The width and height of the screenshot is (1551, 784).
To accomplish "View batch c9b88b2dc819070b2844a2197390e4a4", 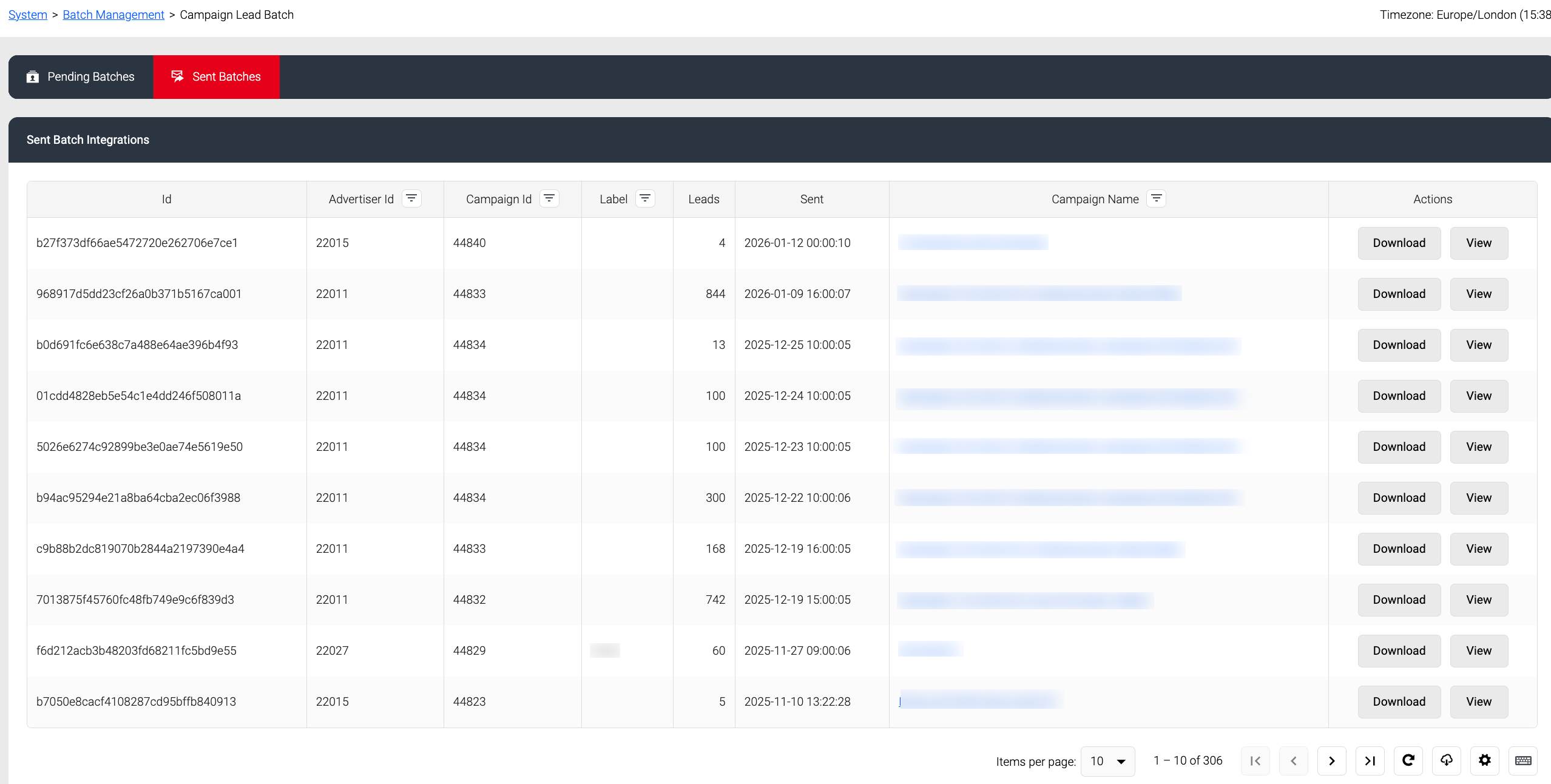I will (1479, 549).
